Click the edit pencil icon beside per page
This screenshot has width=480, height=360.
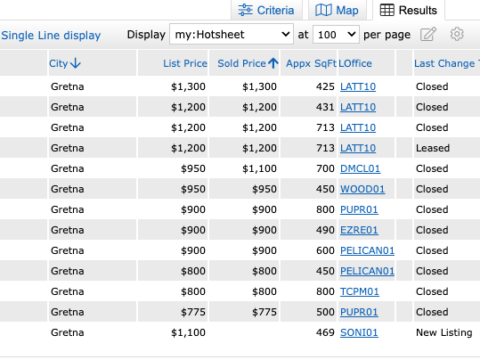428,34
